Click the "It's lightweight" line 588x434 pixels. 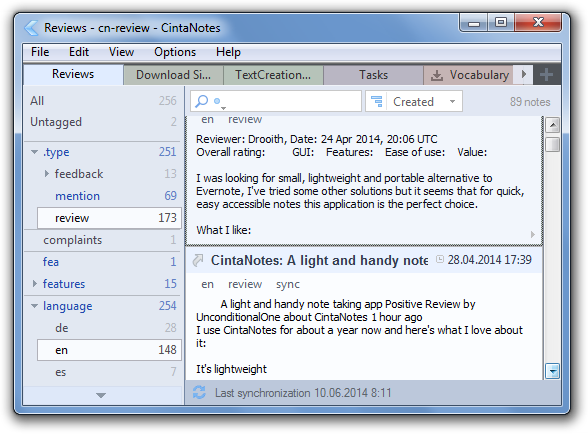pos(231,369)
